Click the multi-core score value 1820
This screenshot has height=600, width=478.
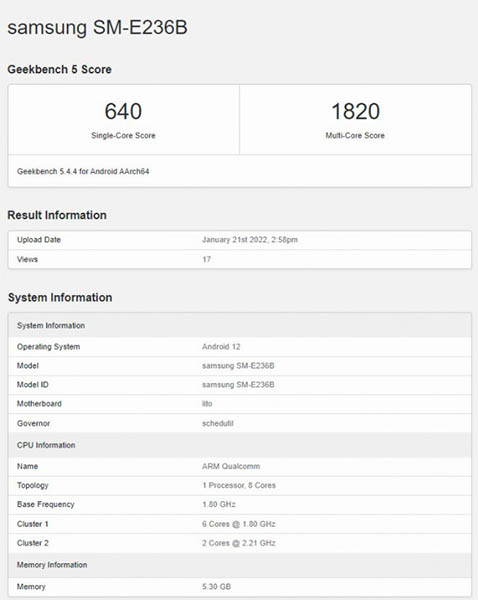point(356,111)
